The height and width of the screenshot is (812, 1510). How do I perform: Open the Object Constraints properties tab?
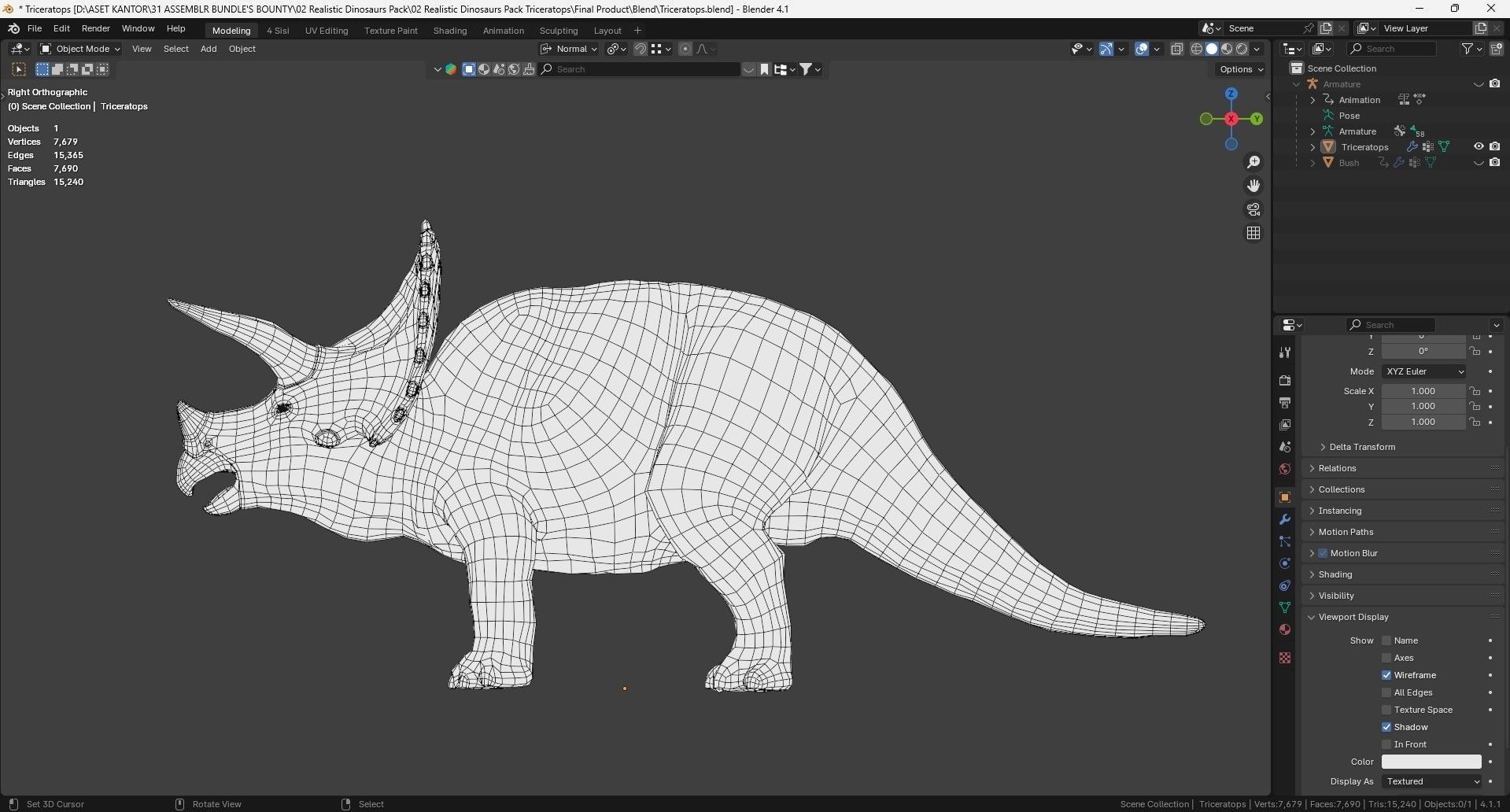[x=1285, y=585]
